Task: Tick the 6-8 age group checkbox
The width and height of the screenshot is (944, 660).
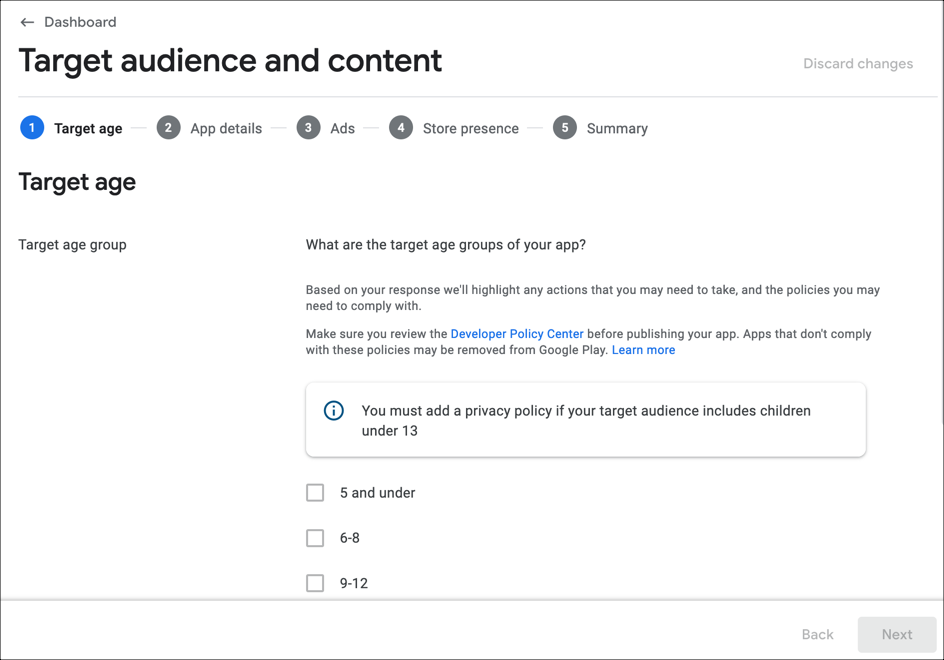Action: (315, 538)
